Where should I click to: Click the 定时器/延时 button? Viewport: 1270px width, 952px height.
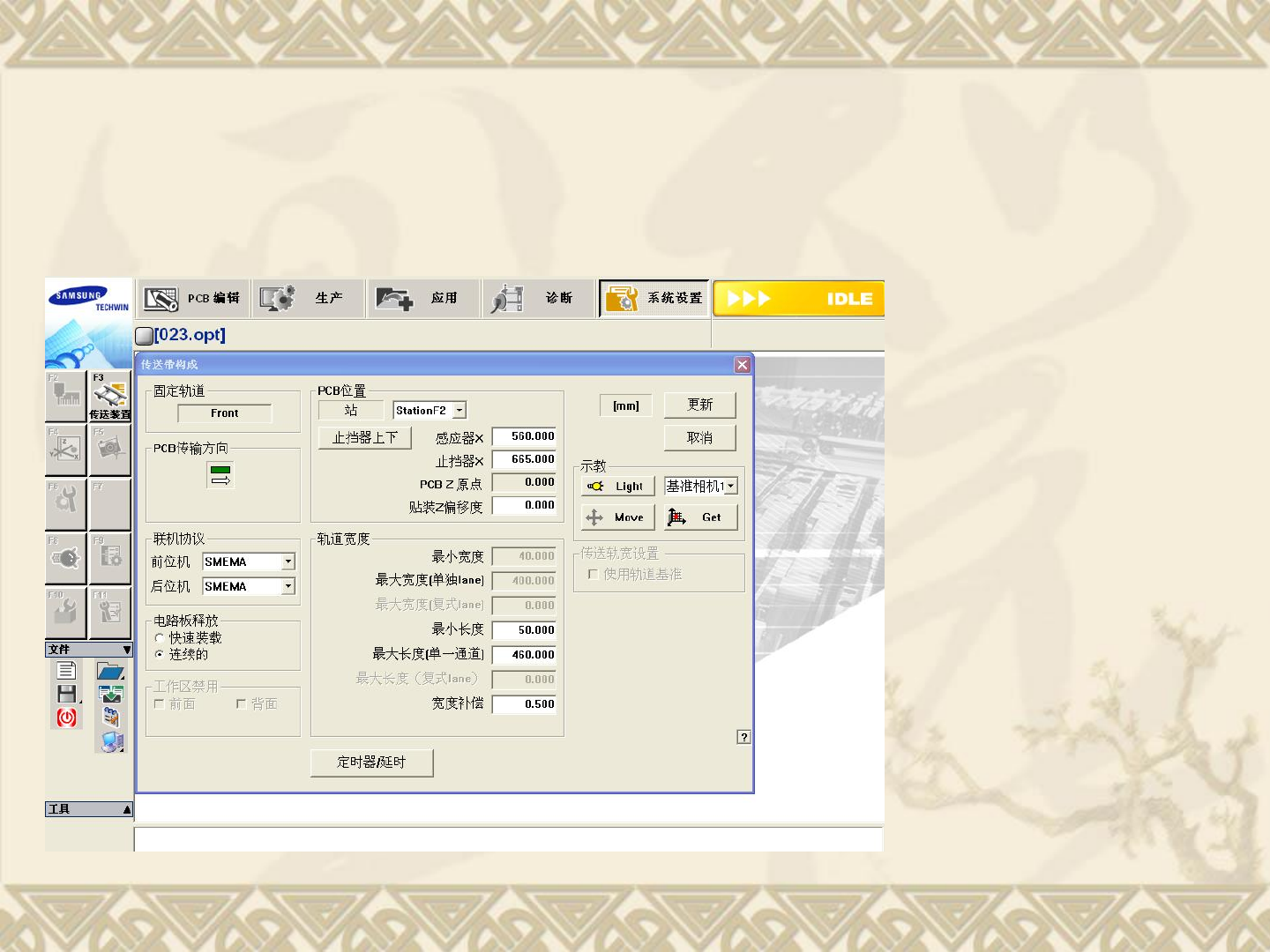(371, 762)
